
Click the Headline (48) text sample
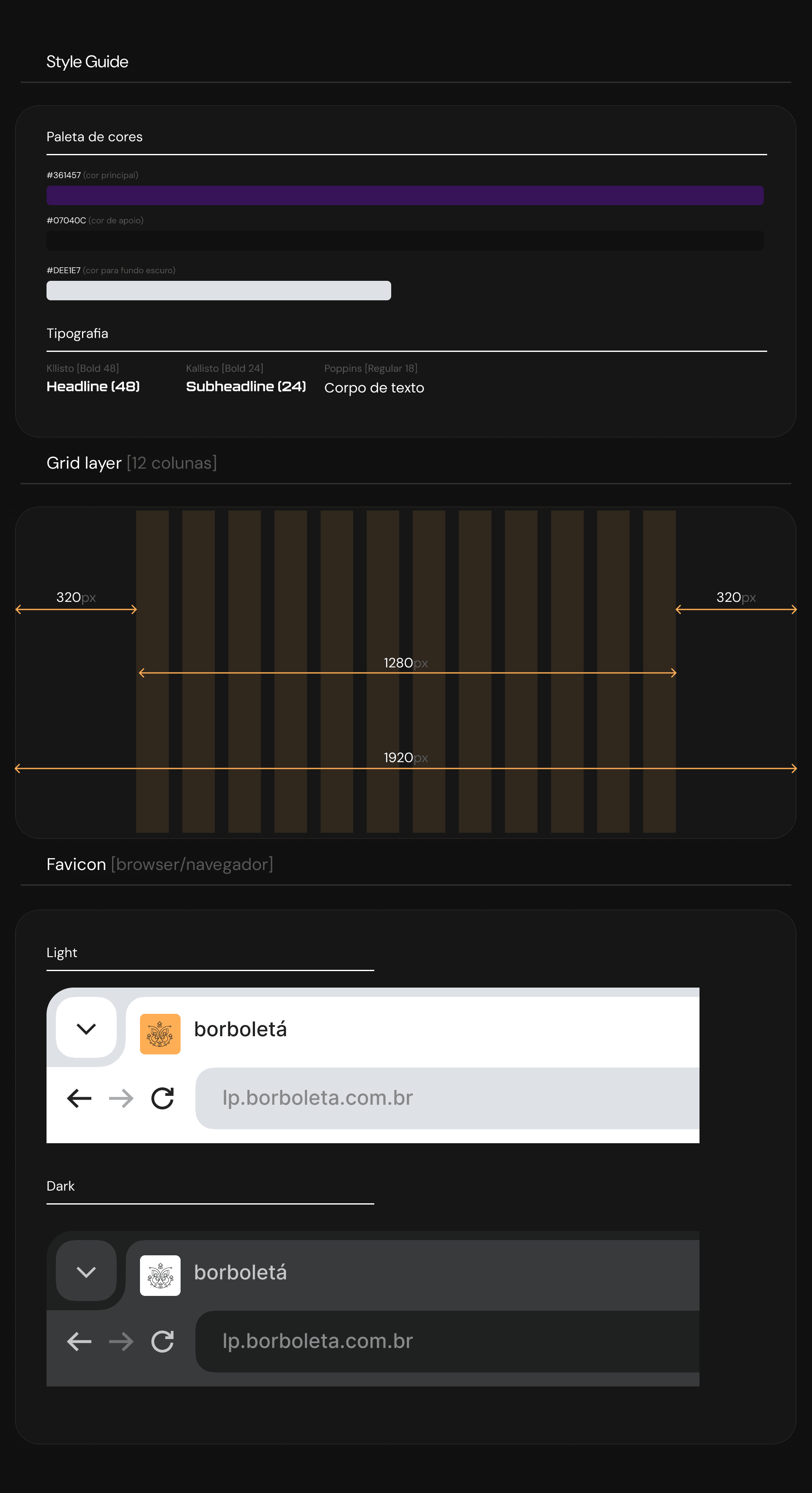point(93,387)
